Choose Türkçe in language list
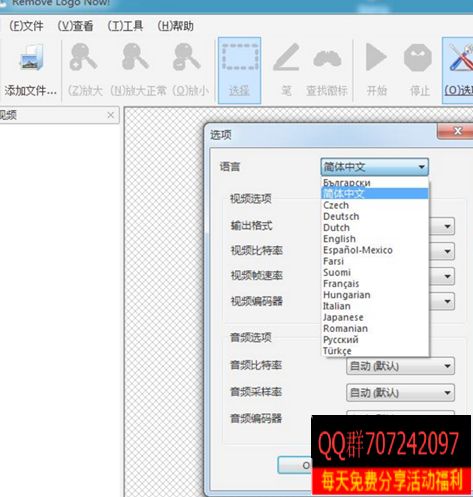The height and width of the screenshot is (497, 473). (x=375, y=351)
